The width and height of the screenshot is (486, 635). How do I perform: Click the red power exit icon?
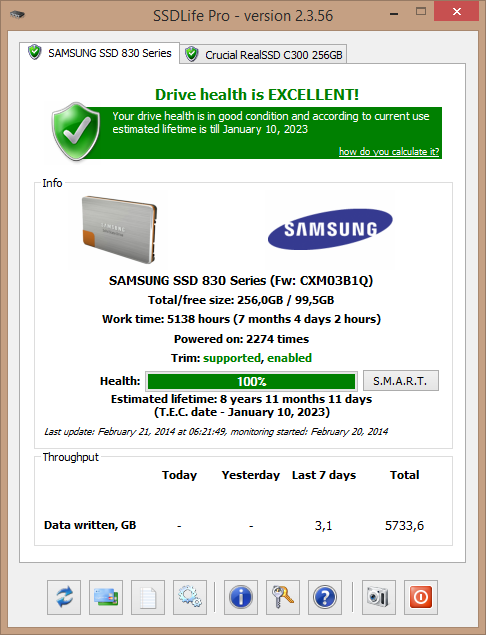coord(421,597)
